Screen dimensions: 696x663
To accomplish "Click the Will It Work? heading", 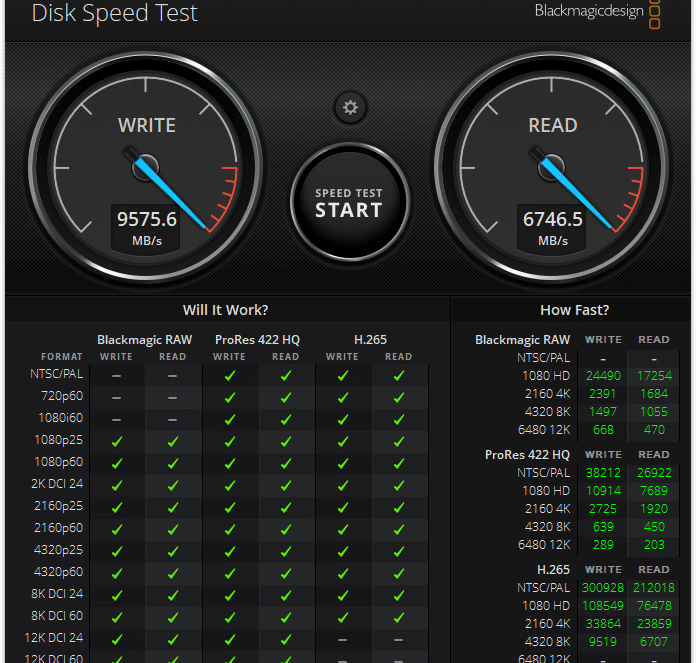I will (225, 310).
